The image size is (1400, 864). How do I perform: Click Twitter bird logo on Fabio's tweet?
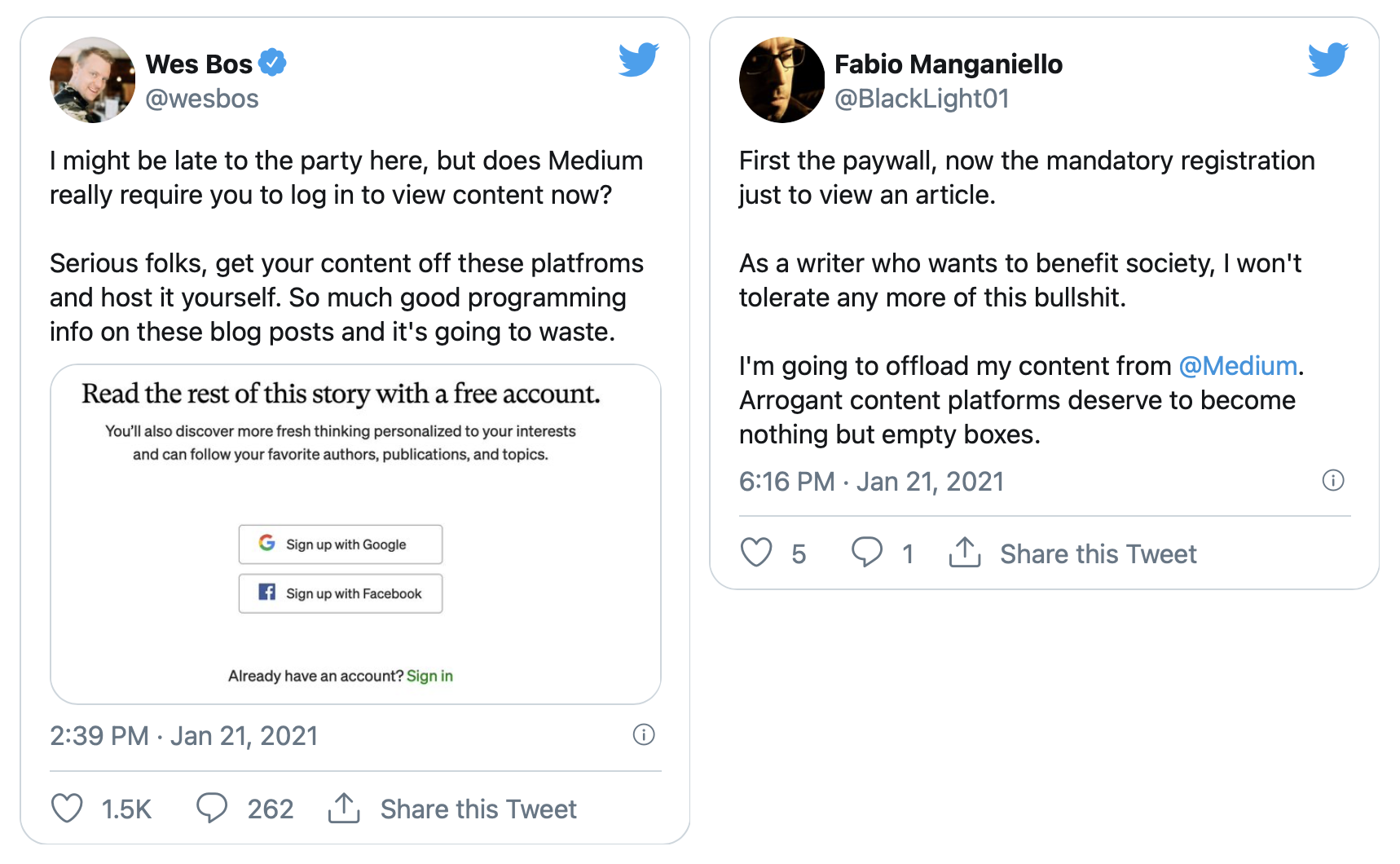point(1327,60)
